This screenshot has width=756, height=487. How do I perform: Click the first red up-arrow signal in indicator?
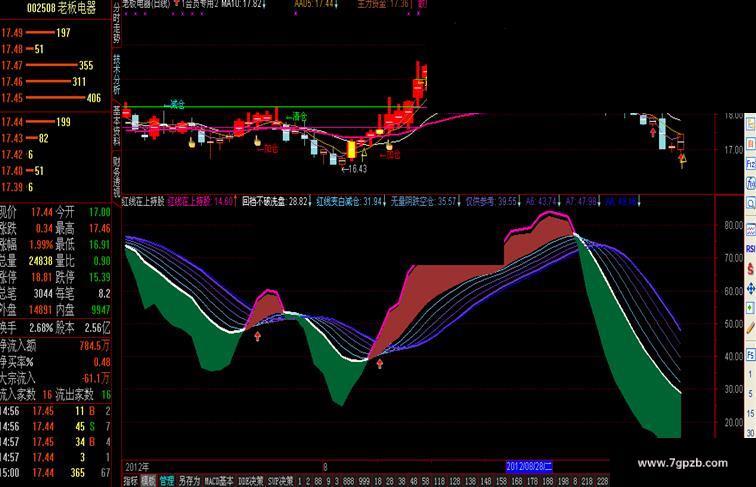click(257, 336)
